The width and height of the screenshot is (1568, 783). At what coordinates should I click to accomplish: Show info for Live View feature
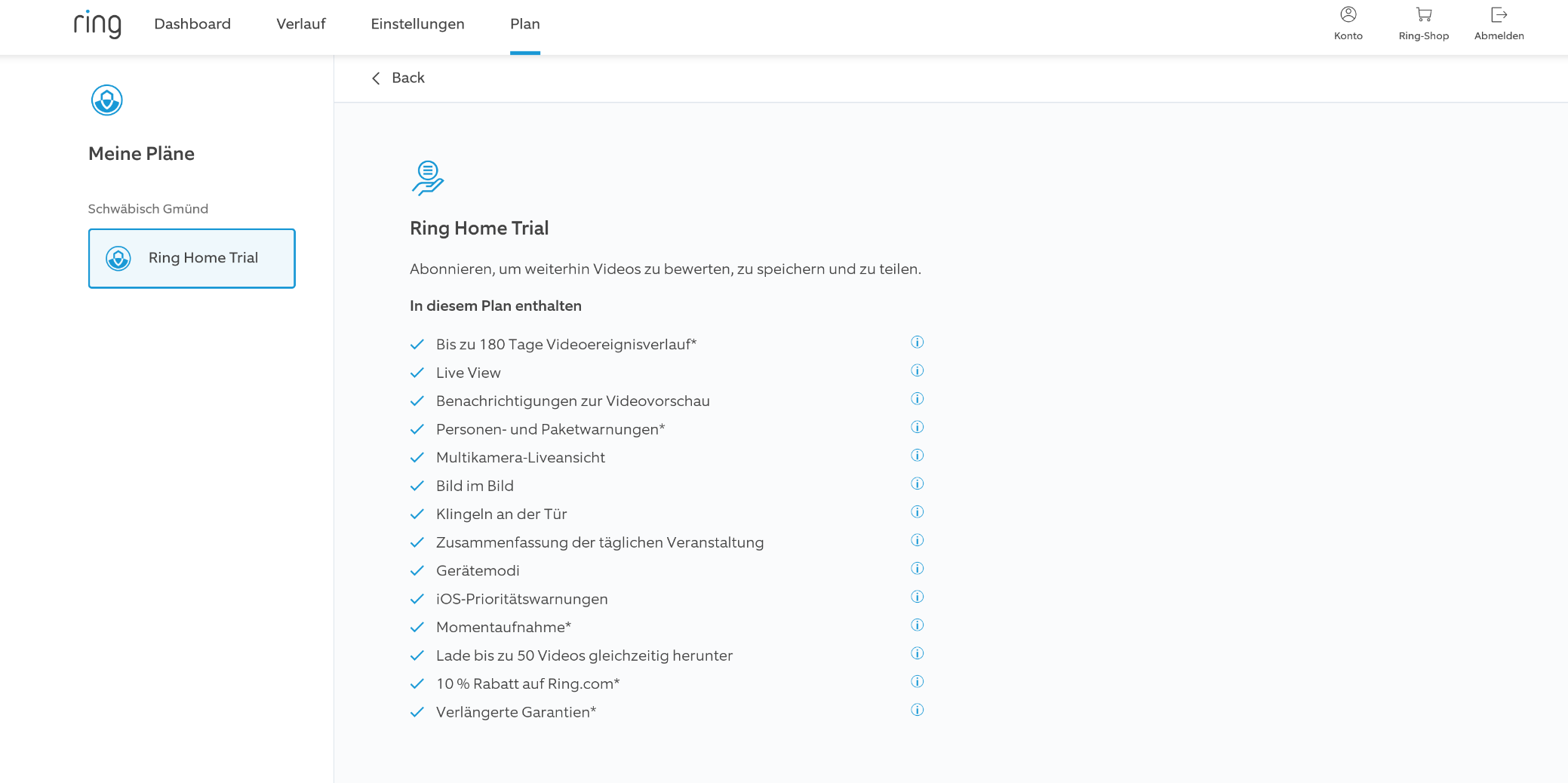(917, 370)
